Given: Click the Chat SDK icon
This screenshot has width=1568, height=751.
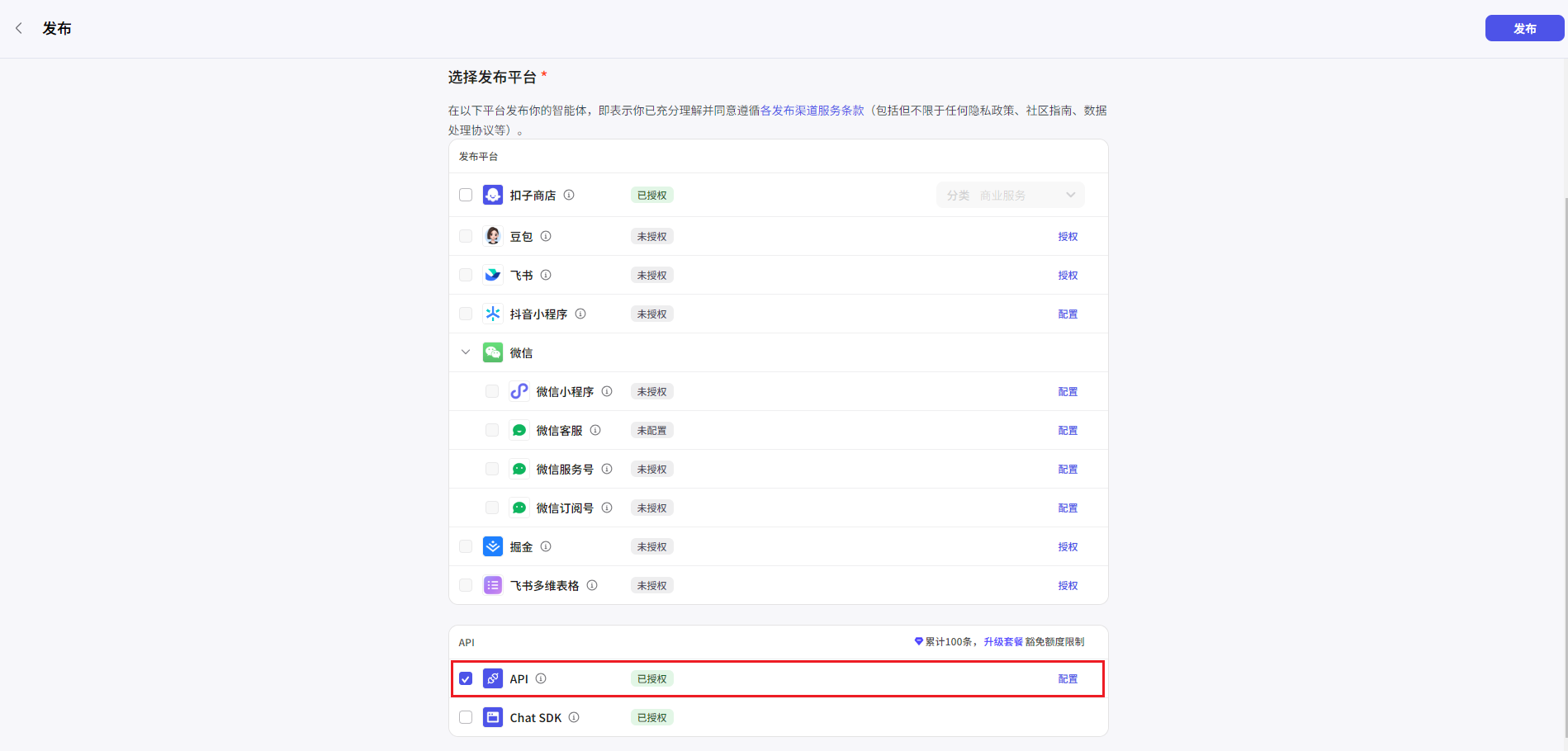Looking at the screenshot, I should point(493,717).
